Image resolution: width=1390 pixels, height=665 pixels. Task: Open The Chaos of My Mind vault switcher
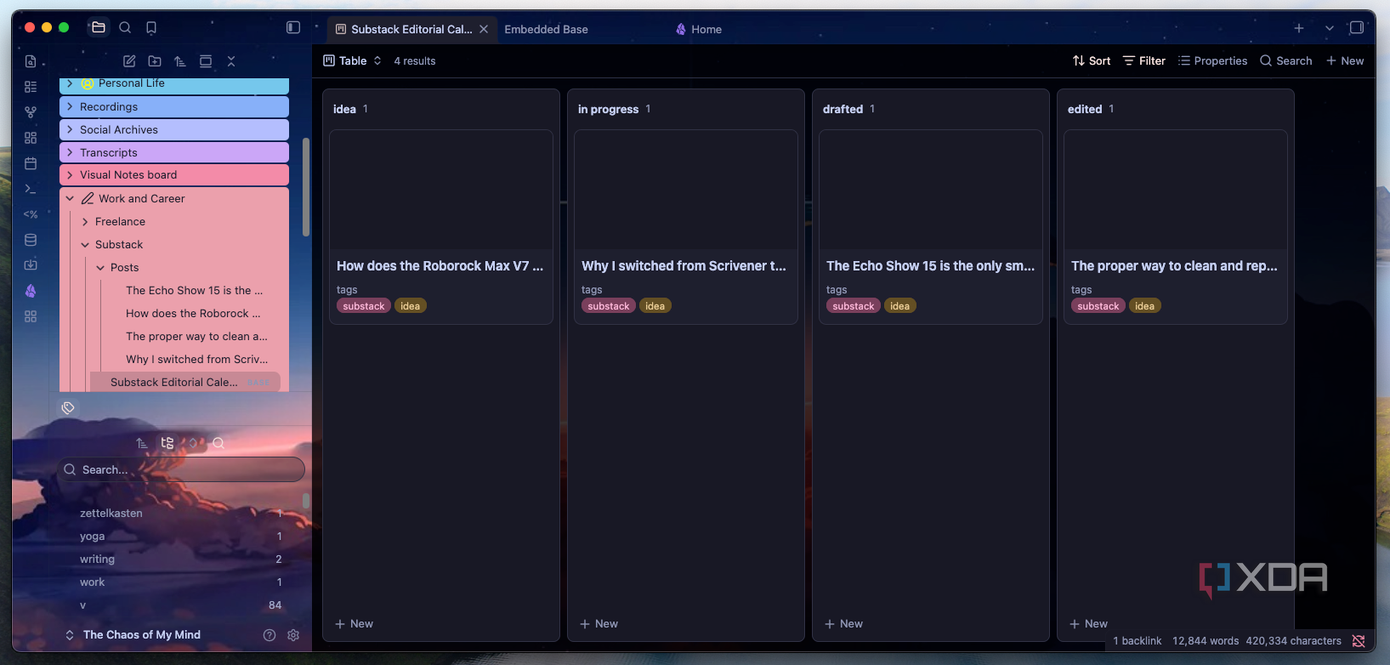[132, 635]
